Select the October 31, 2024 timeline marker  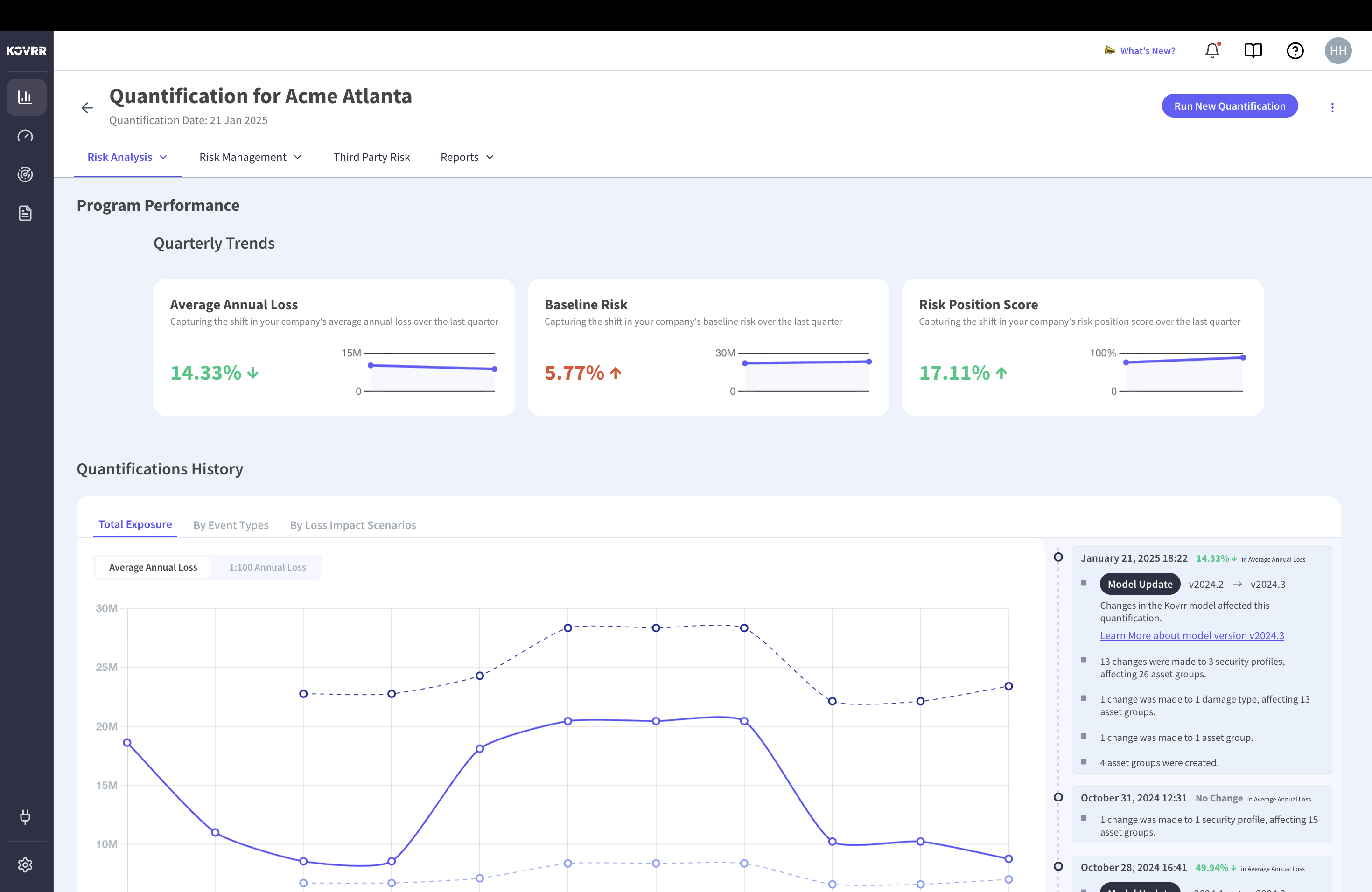coord(1058,797)
